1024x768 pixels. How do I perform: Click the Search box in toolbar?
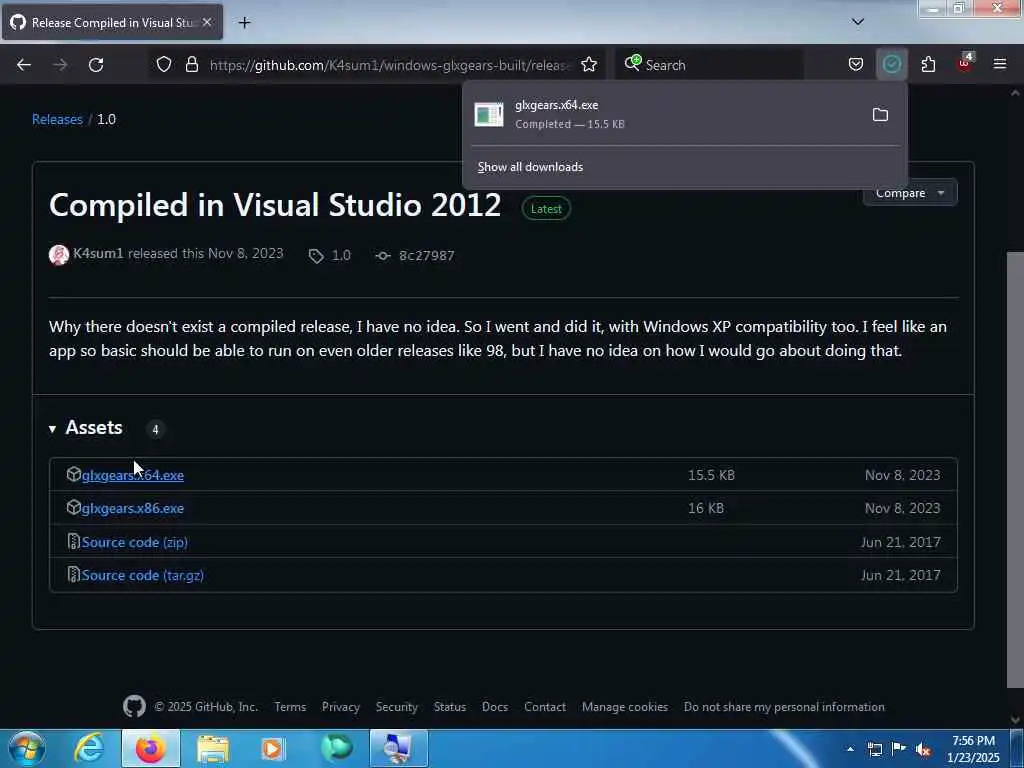[x=710, y=65]
